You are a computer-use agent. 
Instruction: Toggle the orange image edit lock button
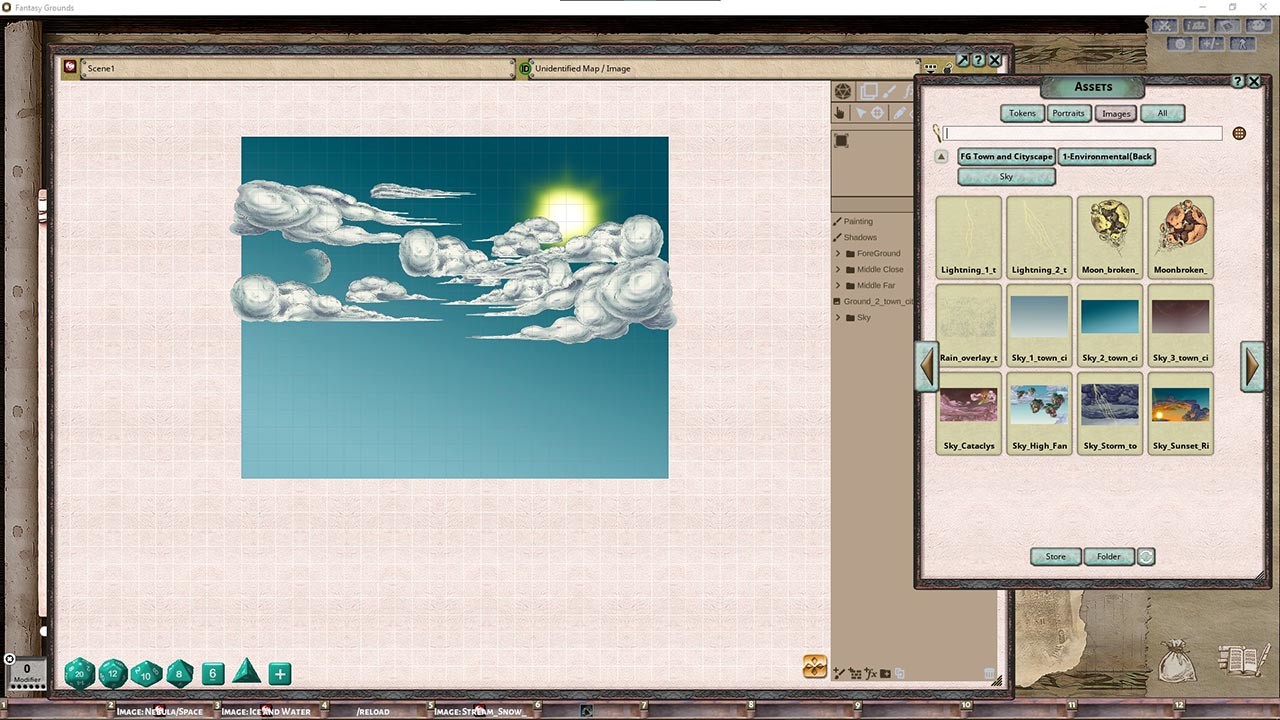[x=815, y=666]
